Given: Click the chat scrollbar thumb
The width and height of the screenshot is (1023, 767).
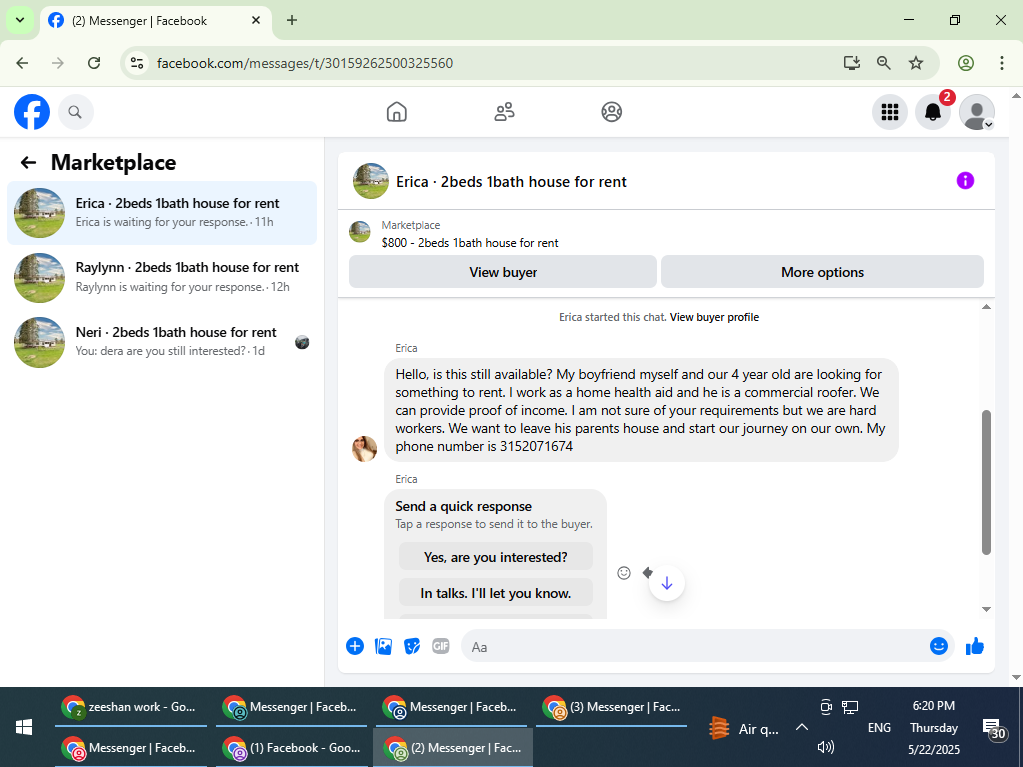Looking at the screenshot, I should click(986, 483).
